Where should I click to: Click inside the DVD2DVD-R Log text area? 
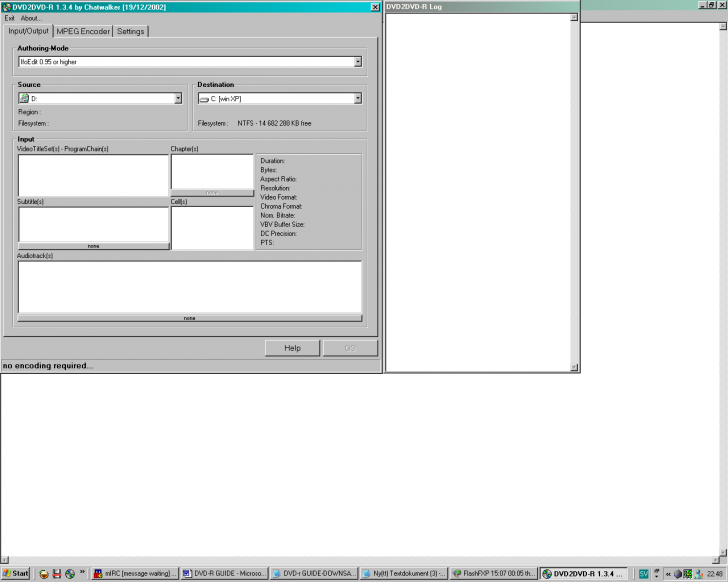coord(478,192)
